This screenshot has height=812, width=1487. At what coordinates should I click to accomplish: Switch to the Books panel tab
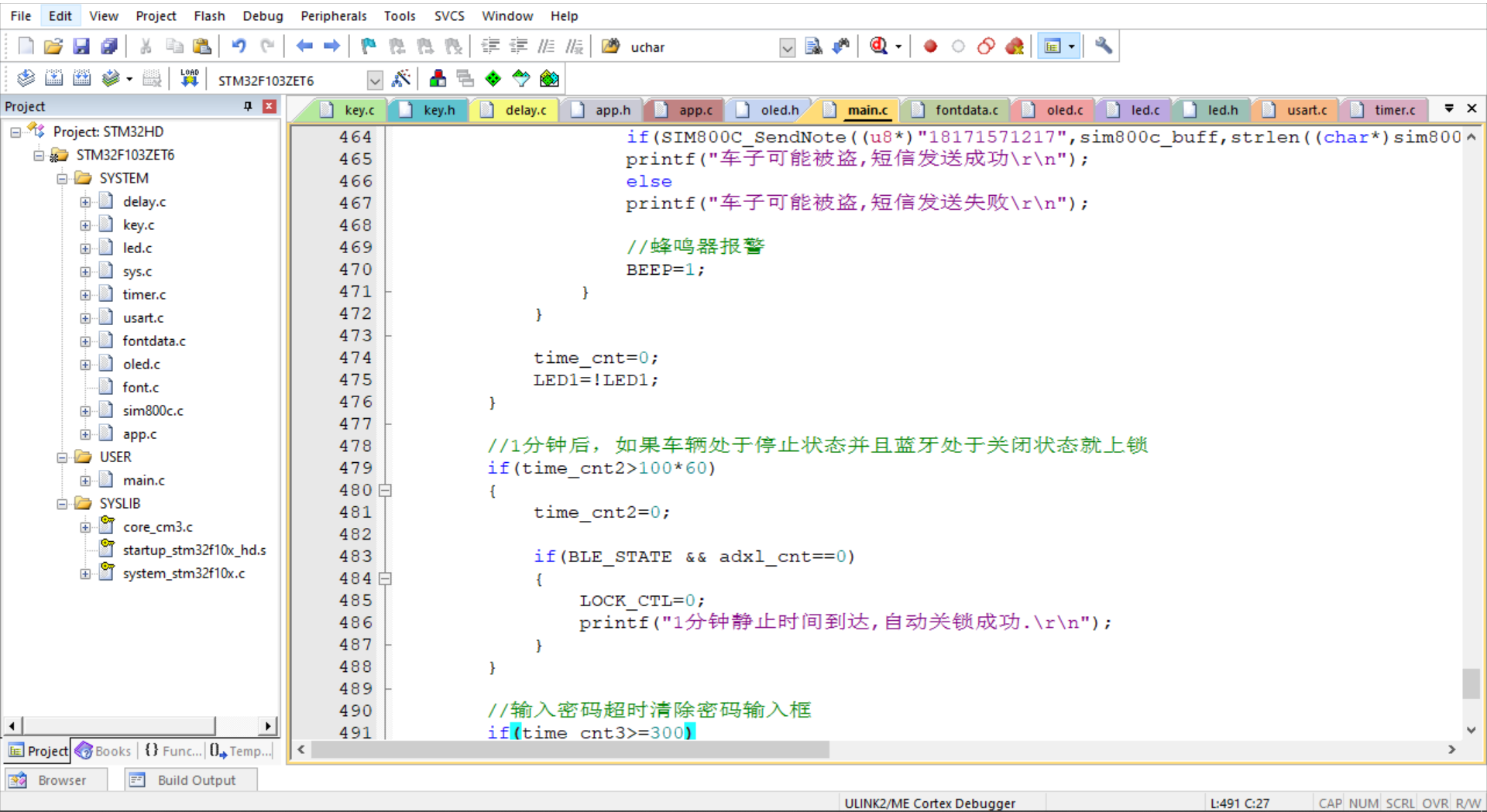[104, 751]
